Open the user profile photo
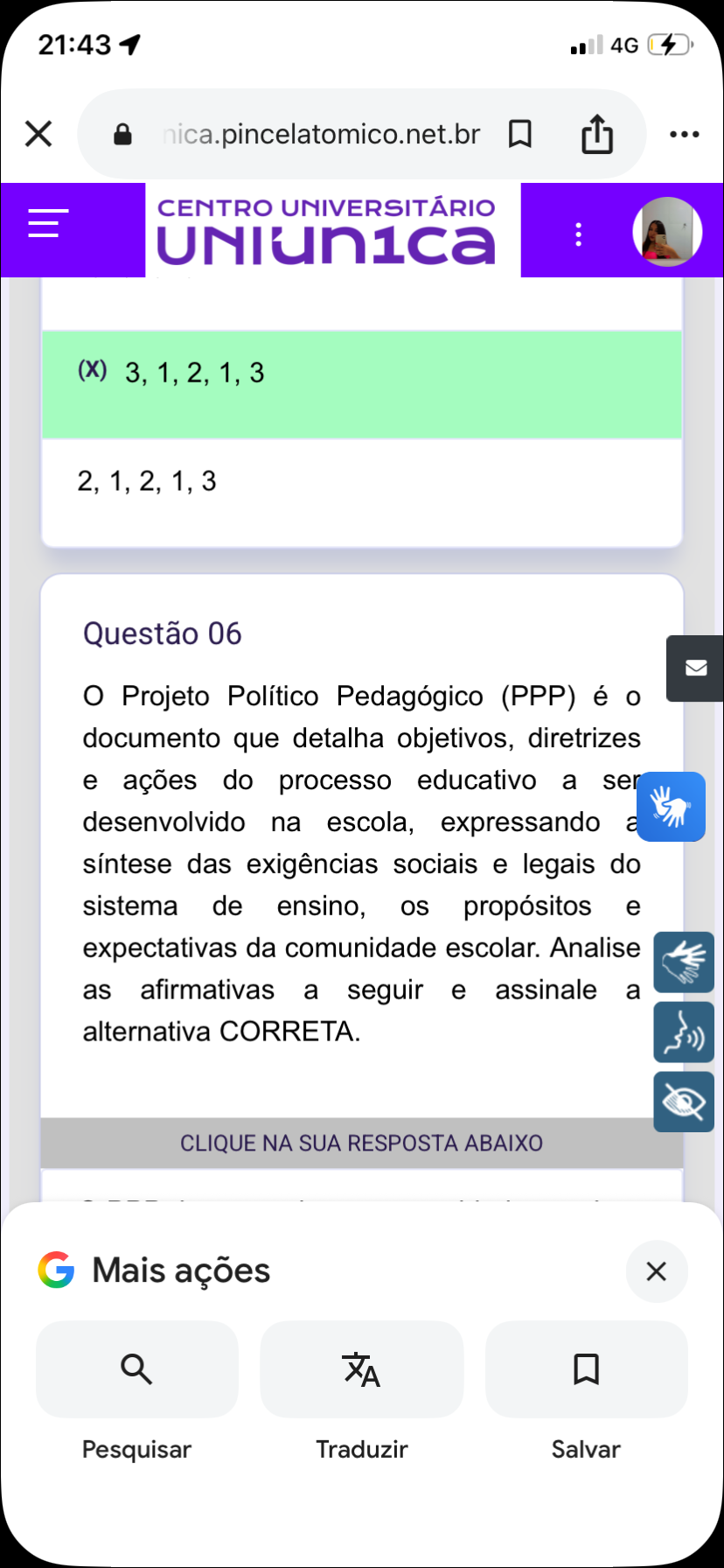 [x=667, y=232]
